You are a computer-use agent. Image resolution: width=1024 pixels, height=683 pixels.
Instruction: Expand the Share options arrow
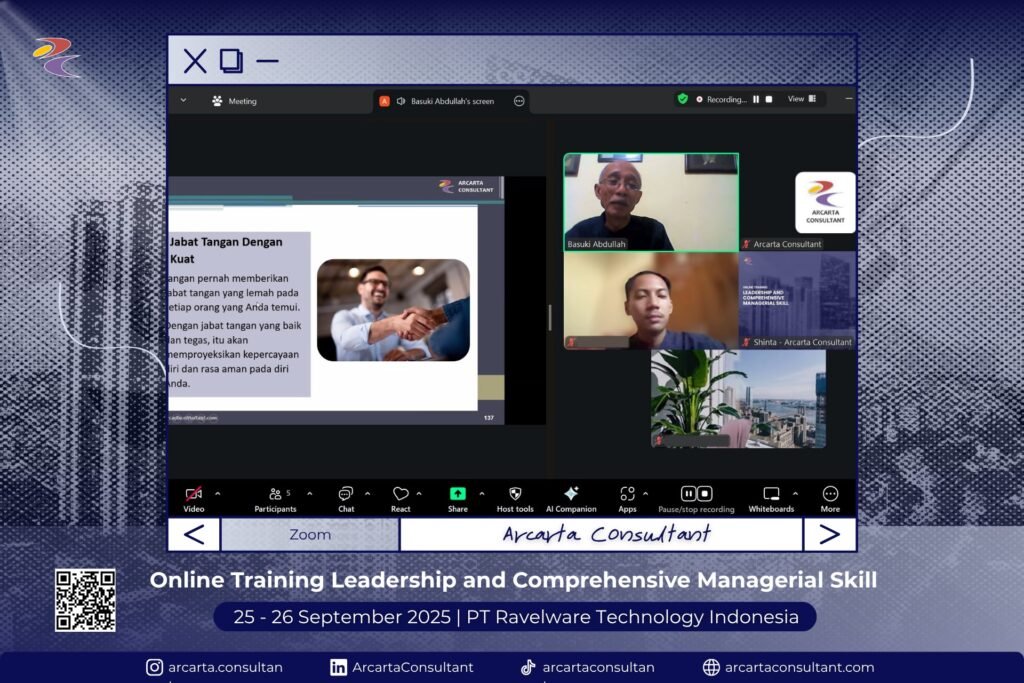click(x=481, y=493)
